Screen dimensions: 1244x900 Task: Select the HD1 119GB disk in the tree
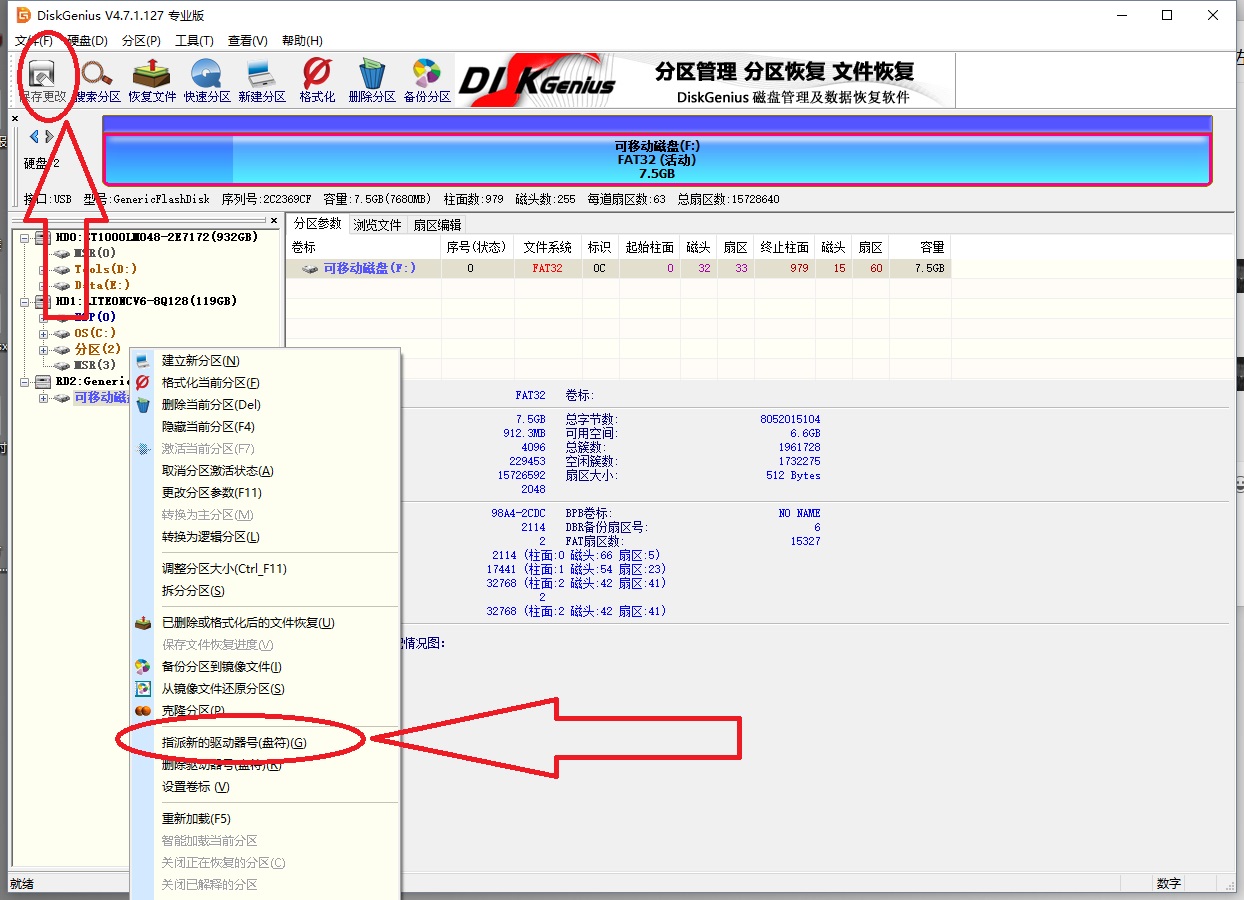point(145,301)
